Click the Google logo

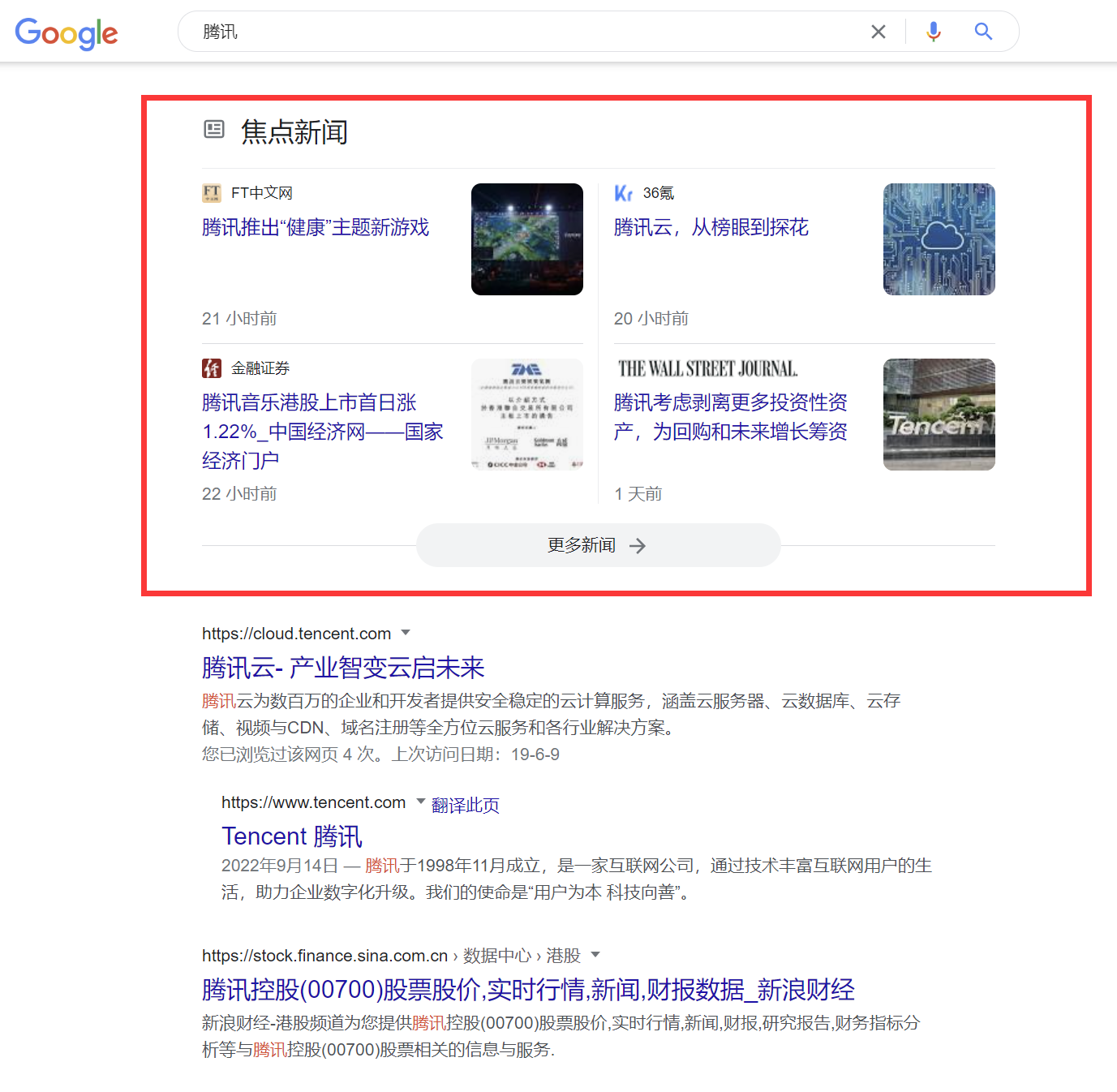tap(66, 33)
